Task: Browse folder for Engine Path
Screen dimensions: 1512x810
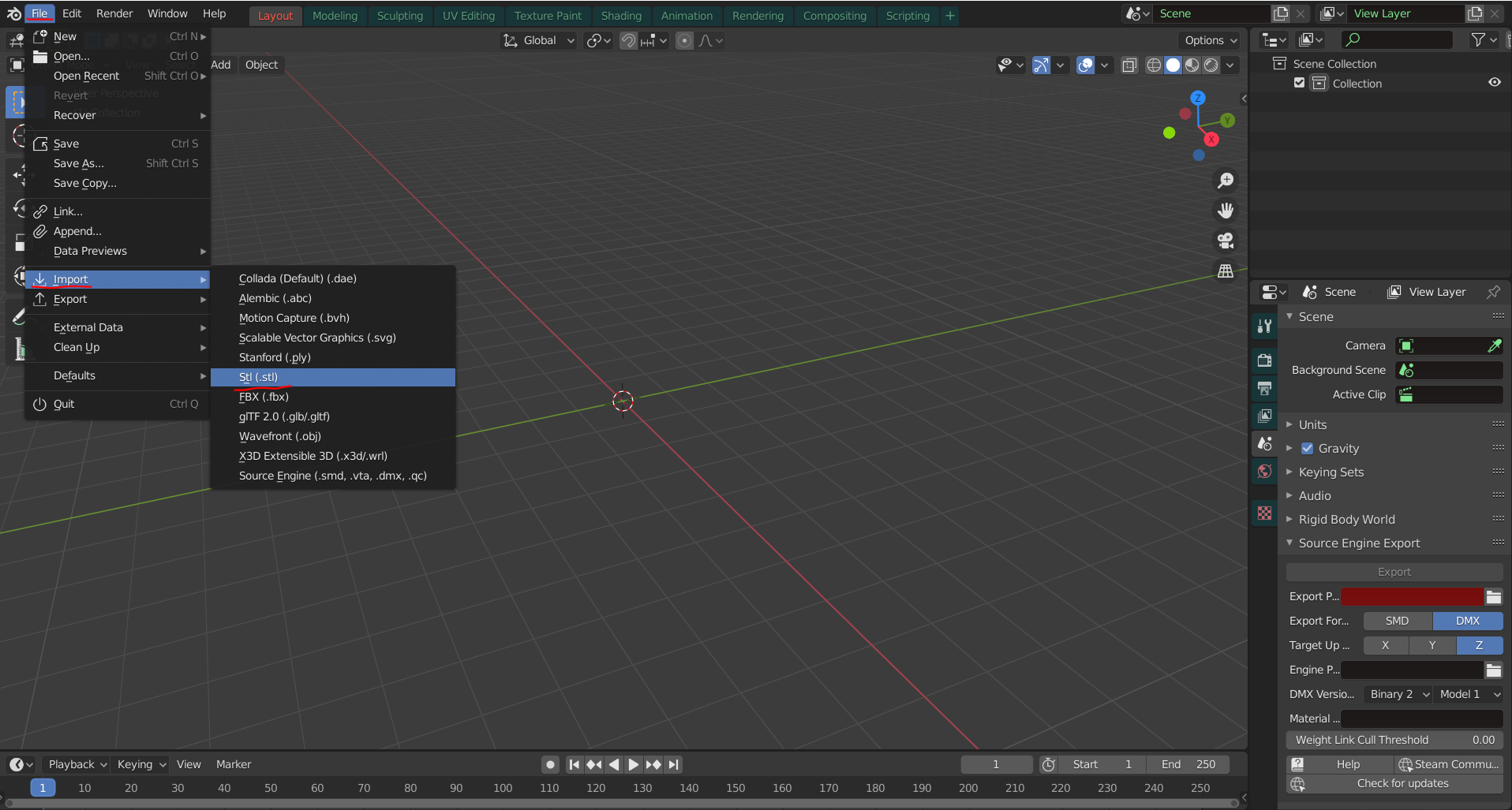Action: point(1494,670)
